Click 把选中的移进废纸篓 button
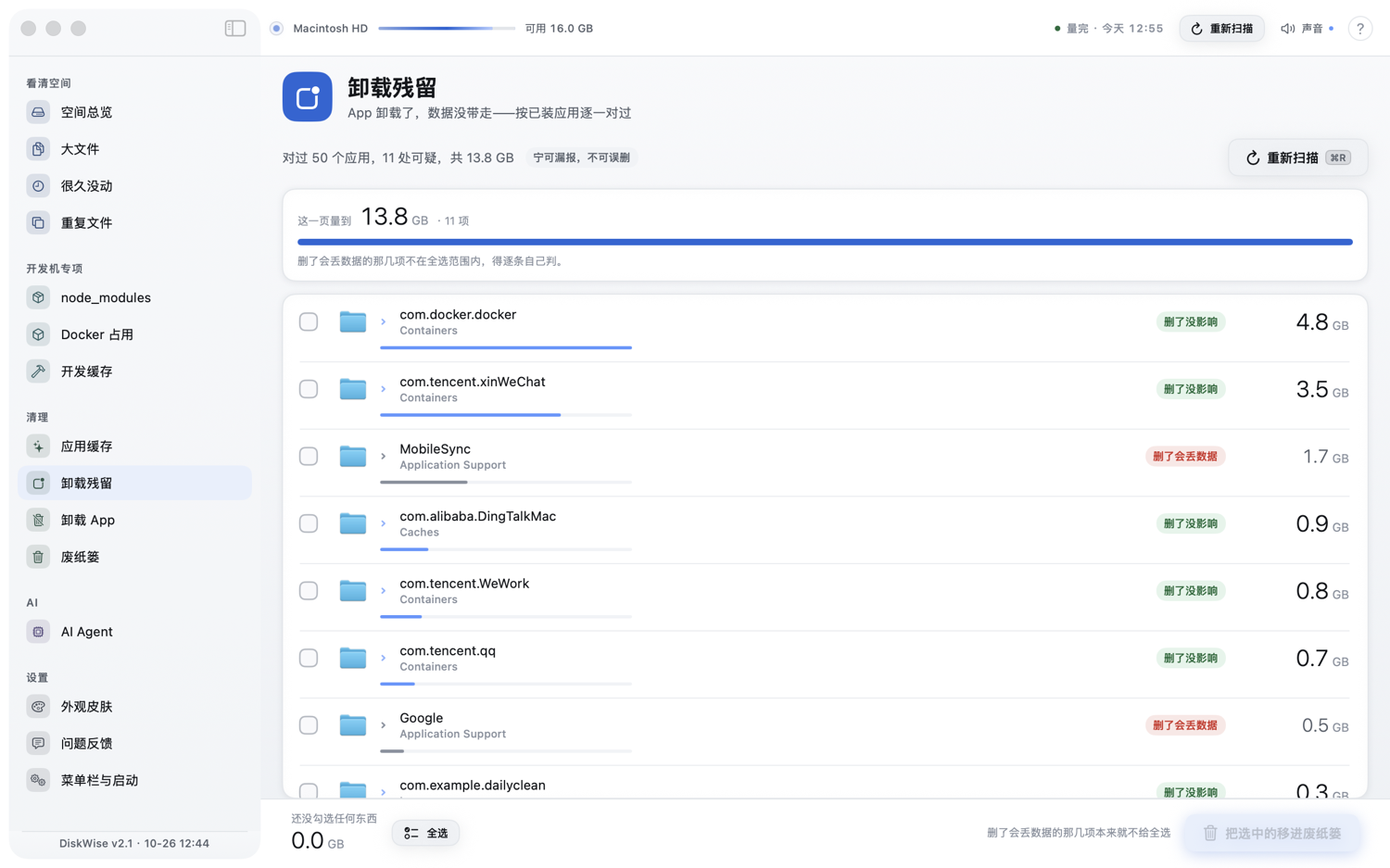This screenshot has width=1390, height=868. pyautogui.click(x=1272, y=833)
